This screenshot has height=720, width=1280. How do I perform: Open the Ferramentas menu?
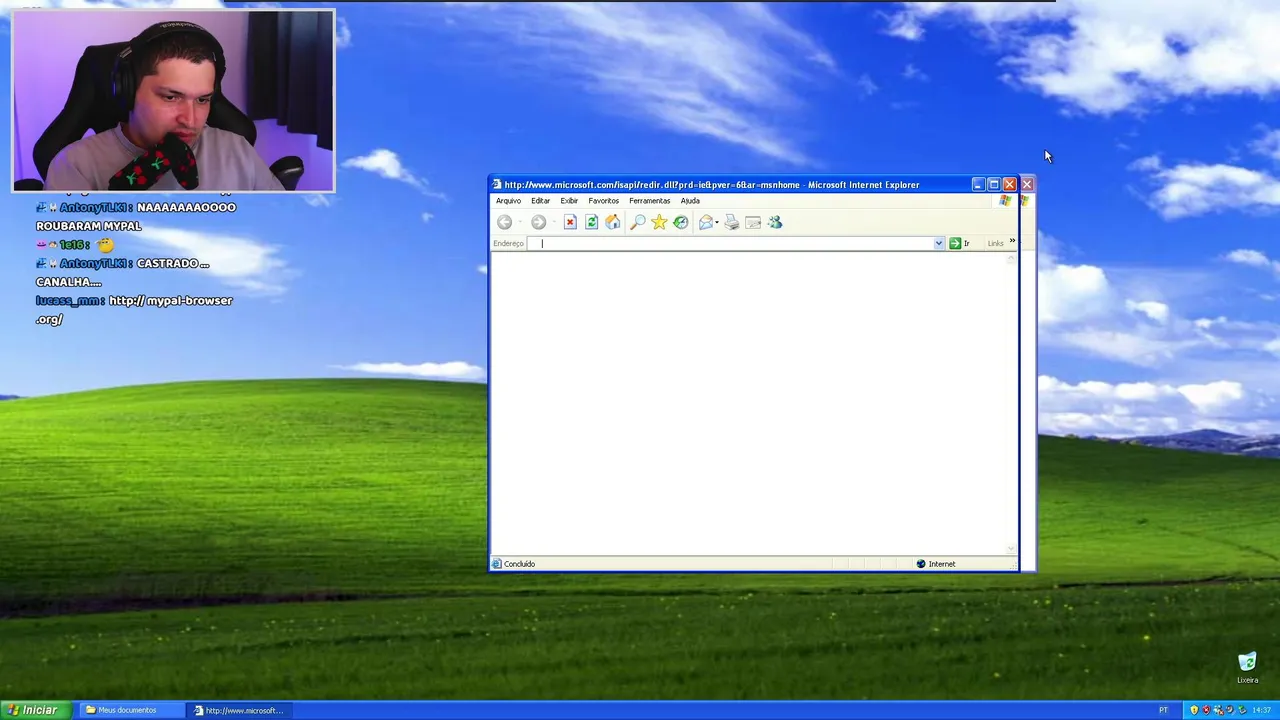649,201
